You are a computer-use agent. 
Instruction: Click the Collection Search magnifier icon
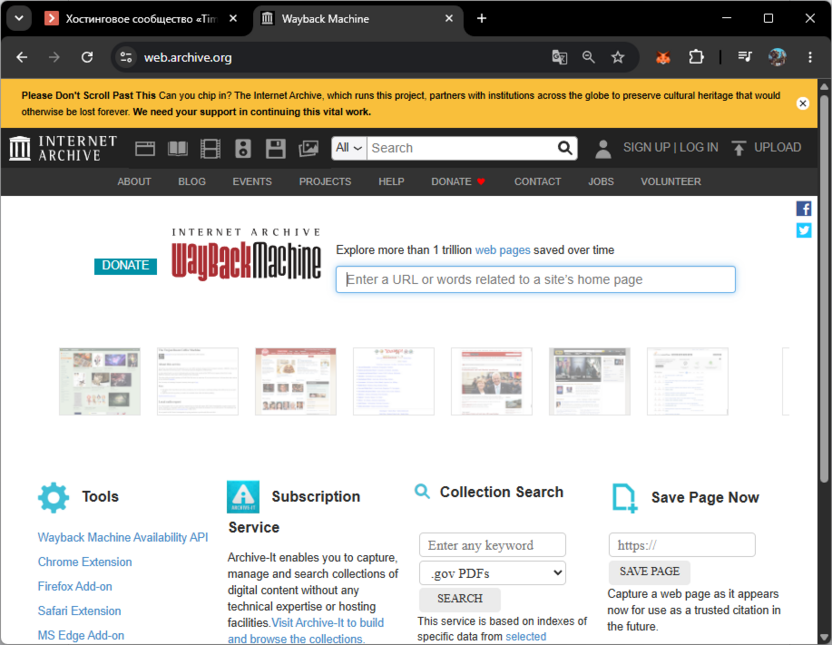pos(422,491)
